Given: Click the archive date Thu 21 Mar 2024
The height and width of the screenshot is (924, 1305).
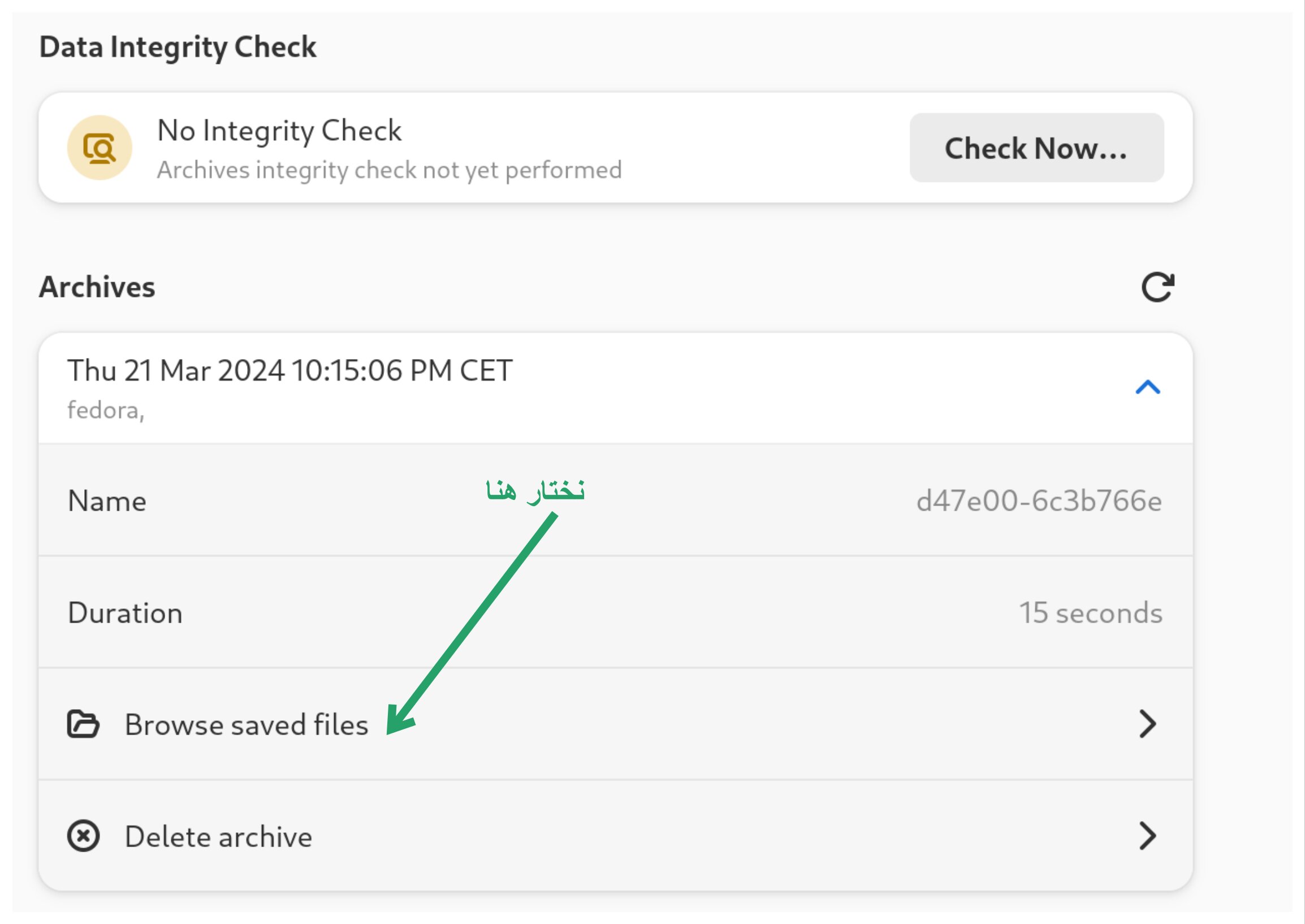Looking at the screenshot, I should tap(290, 371).
